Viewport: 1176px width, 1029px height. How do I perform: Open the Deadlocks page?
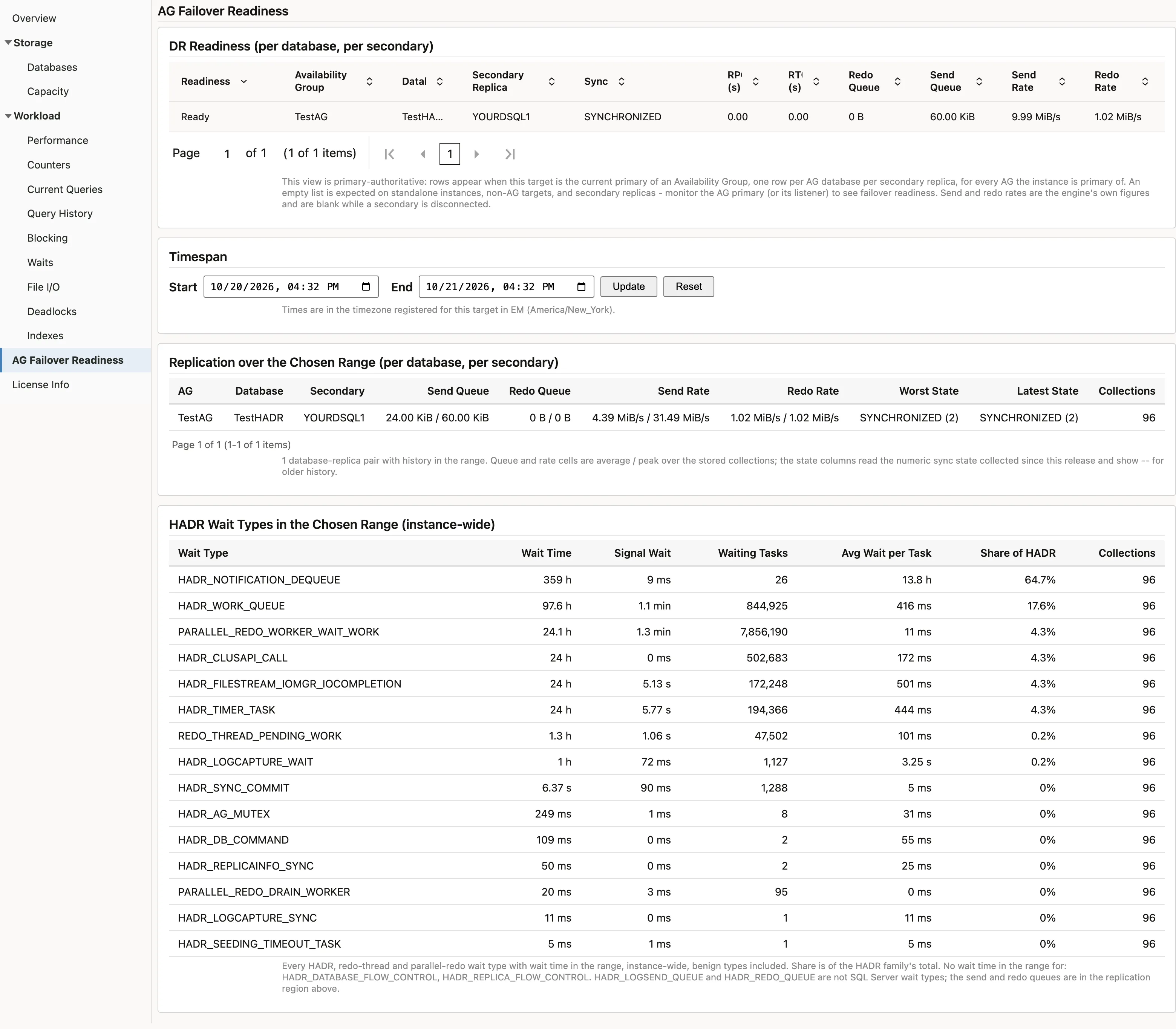[52, 311]
